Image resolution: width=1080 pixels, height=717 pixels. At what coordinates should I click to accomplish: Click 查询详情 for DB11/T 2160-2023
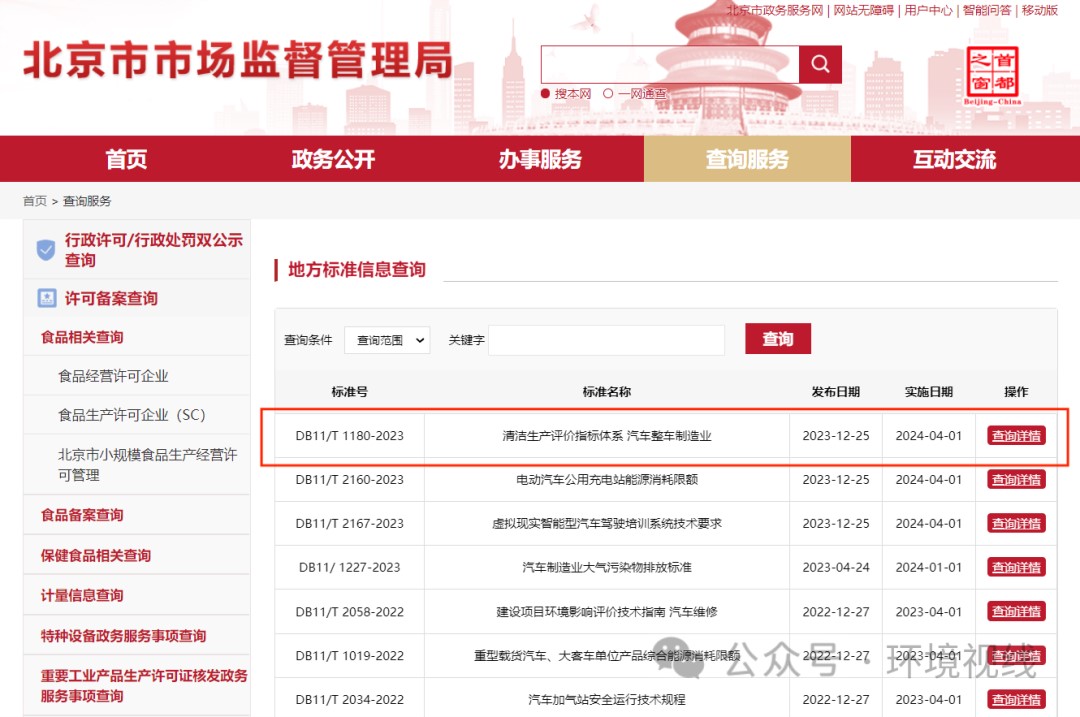point(1016,479)
